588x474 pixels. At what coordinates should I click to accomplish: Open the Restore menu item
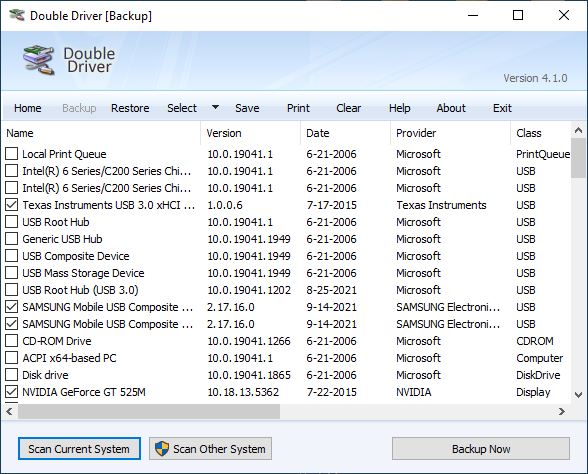(x=130, y=108)
